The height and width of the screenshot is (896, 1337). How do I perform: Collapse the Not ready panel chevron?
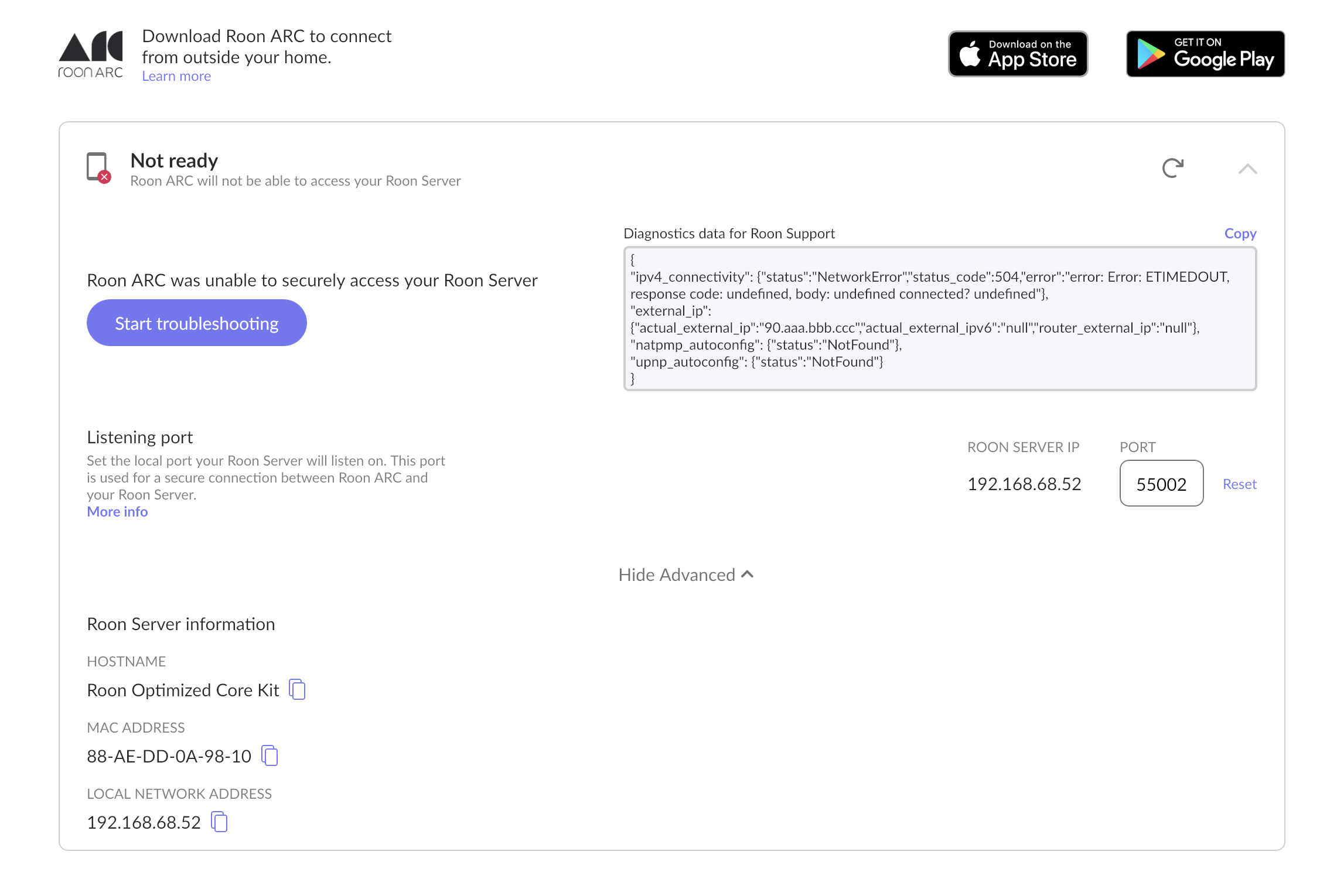click(x=1247, y=169)
